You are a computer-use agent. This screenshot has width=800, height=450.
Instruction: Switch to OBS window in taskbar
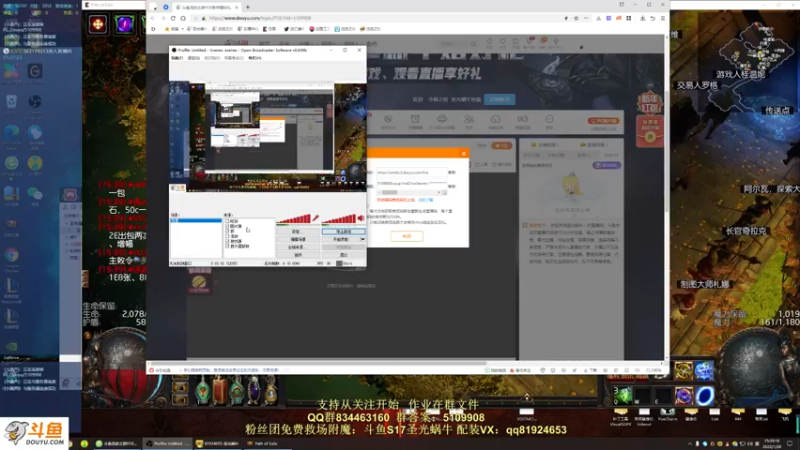coord(167,443)
